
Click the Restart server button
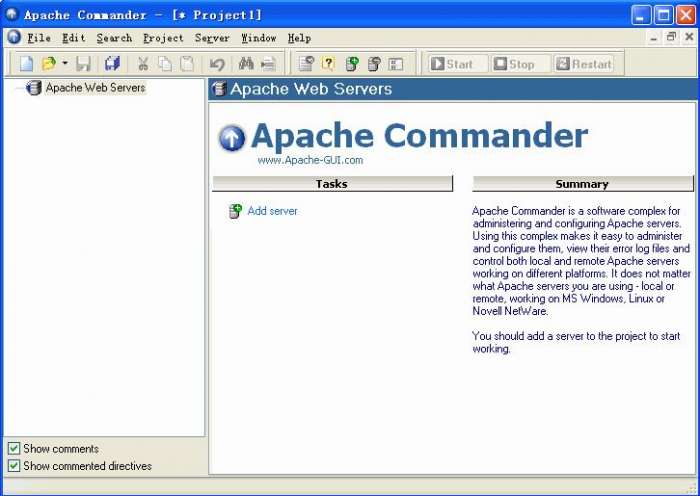point(584,64)
